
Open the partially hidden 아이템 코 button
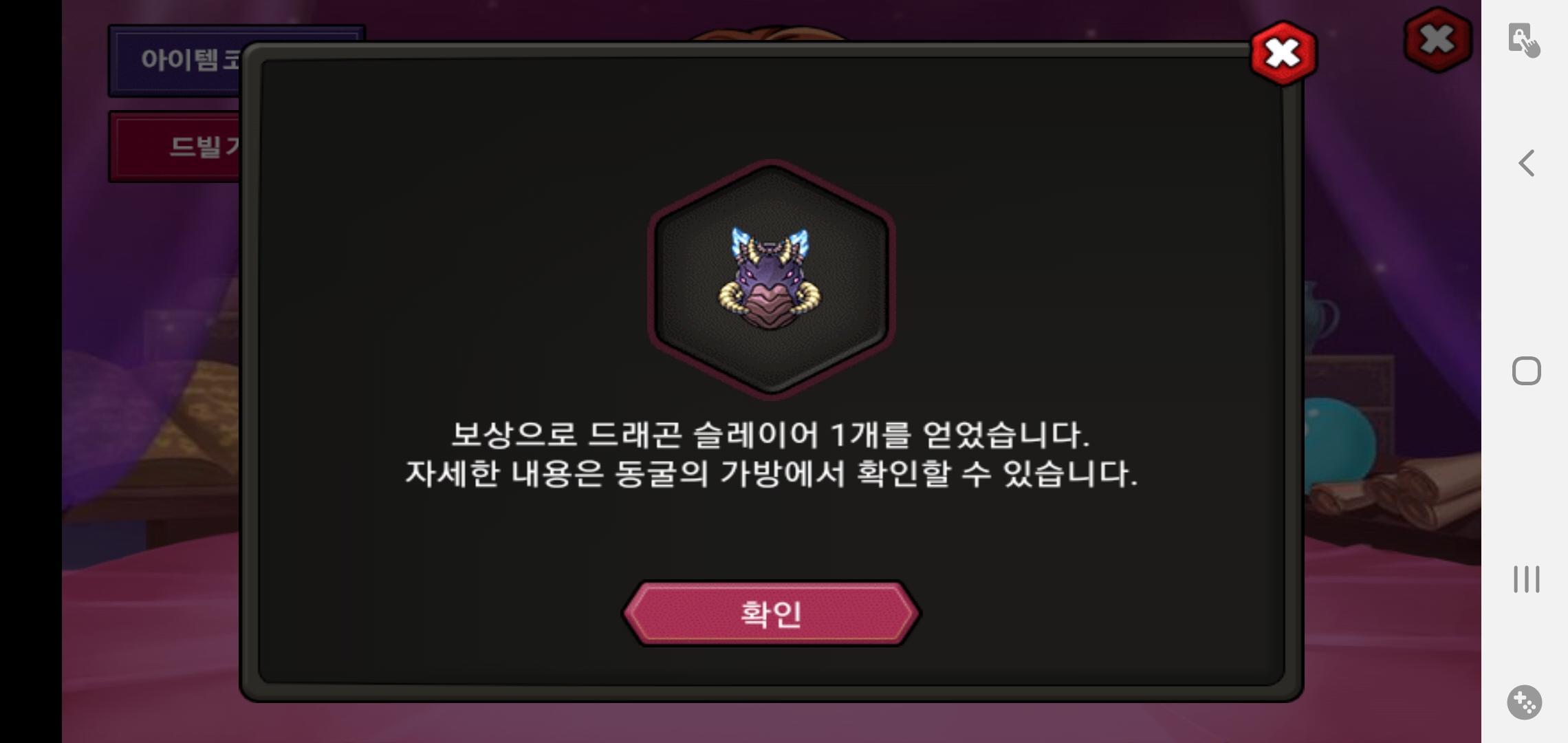point(175,61)
